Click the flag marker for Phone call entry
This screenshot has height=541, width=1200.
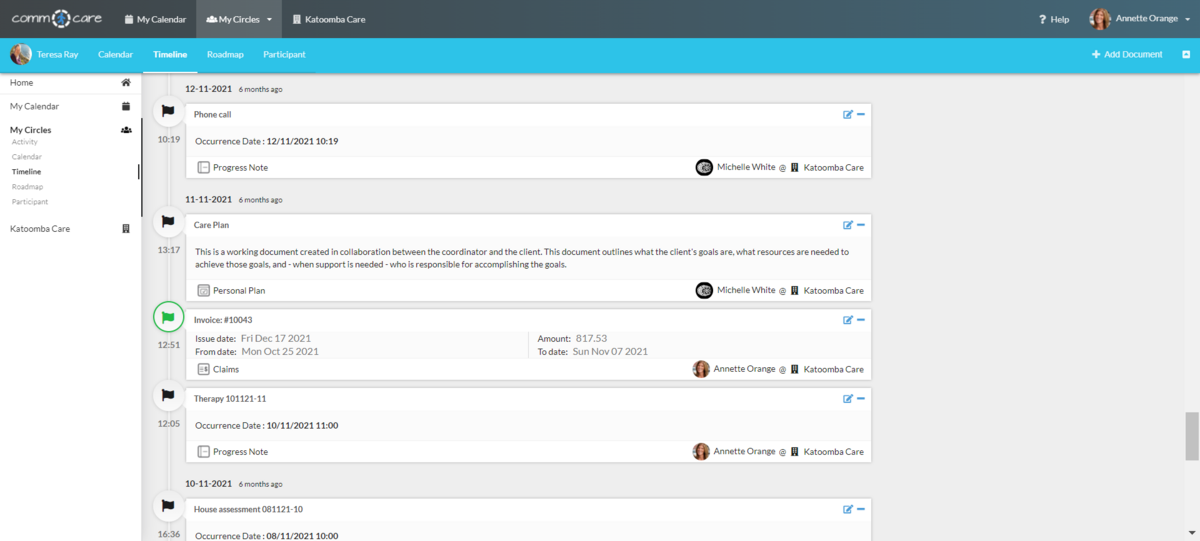[x=168, y=112]
